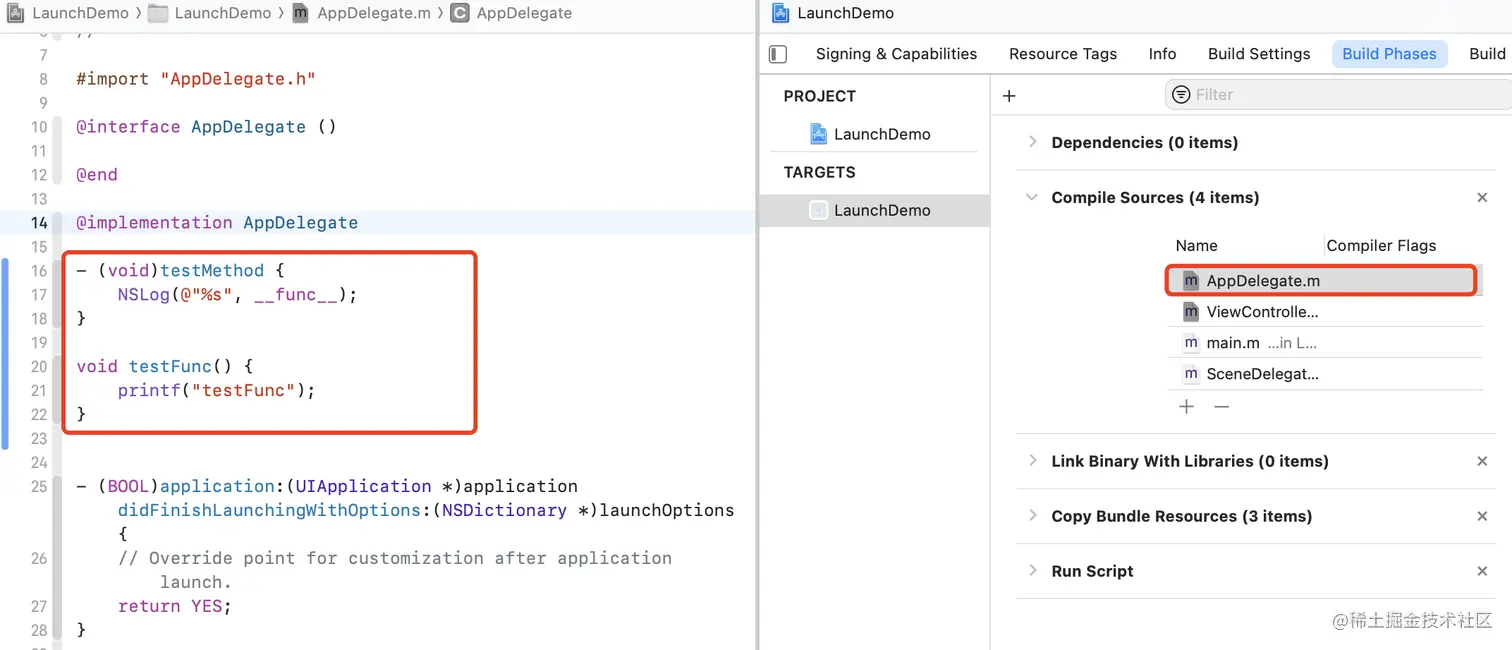Click the printf("testFunc"); line
The width and height of the screenshot is (1512, 650).
(x=217, y=390)
